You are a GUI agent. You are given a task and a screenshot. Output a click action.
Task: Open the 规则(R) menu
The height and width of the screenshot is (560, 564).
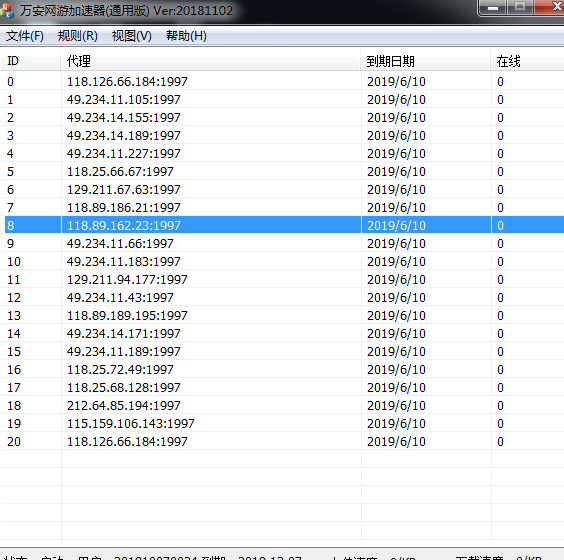pos(78,36)
